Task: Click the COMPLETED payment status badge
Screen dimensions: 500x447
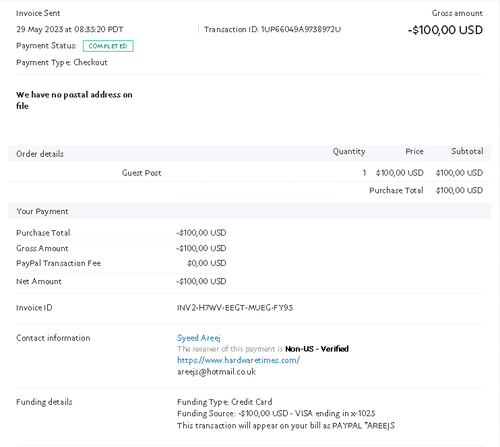Action: click(x=108, y=46)
